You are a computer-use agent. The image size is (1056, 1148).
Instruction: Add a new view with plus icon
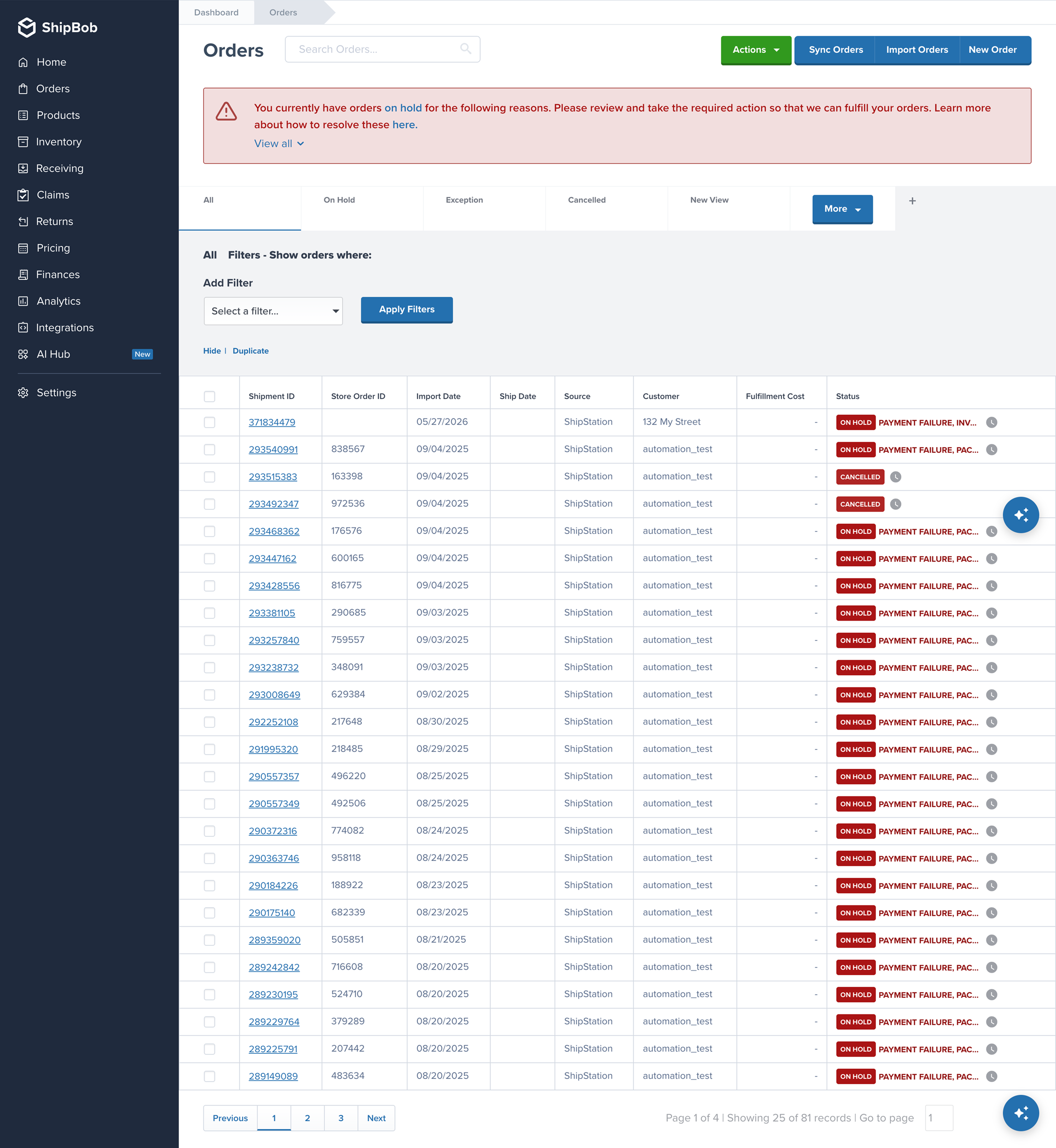coord(912,201)
